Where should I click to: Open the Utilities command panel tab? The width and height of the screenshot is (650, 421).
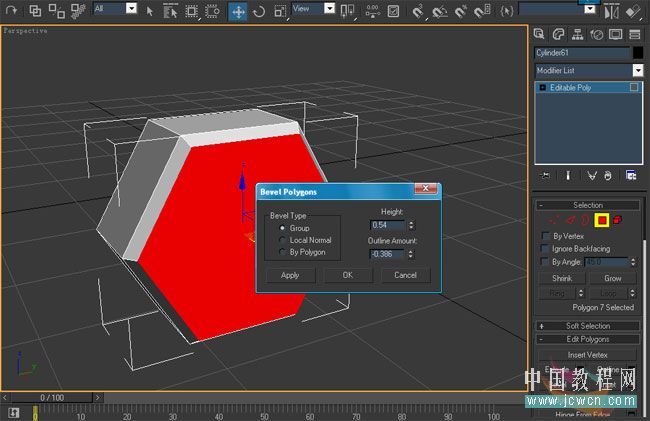point(635,34)
